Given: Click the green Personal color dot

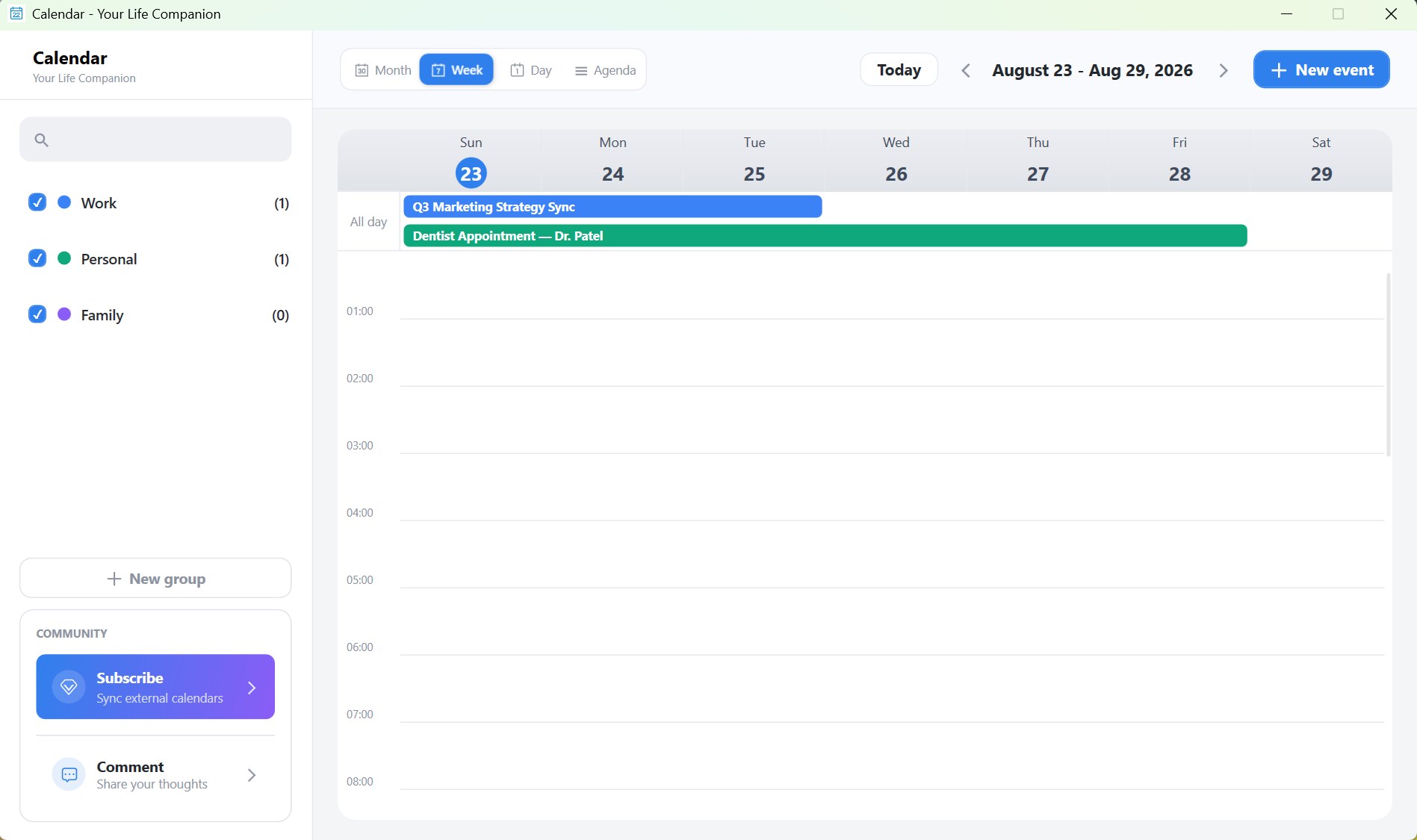Looking at the screenshot, I should [64, 258].
